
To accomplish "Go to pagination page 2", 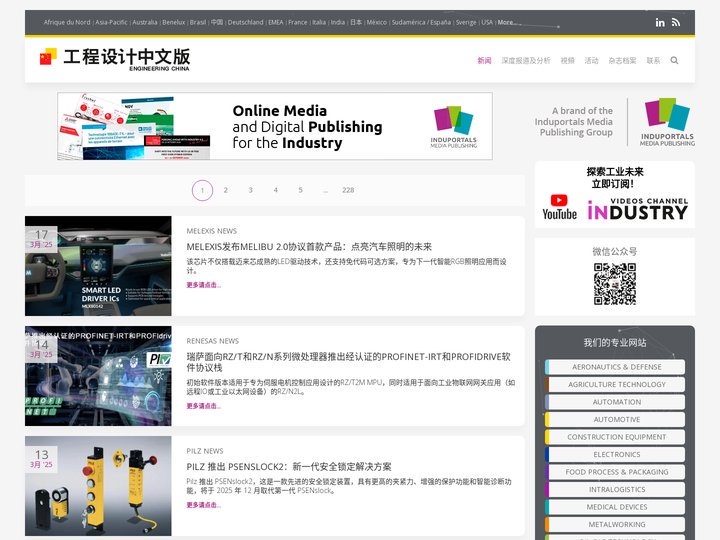I will click(225, 190).
